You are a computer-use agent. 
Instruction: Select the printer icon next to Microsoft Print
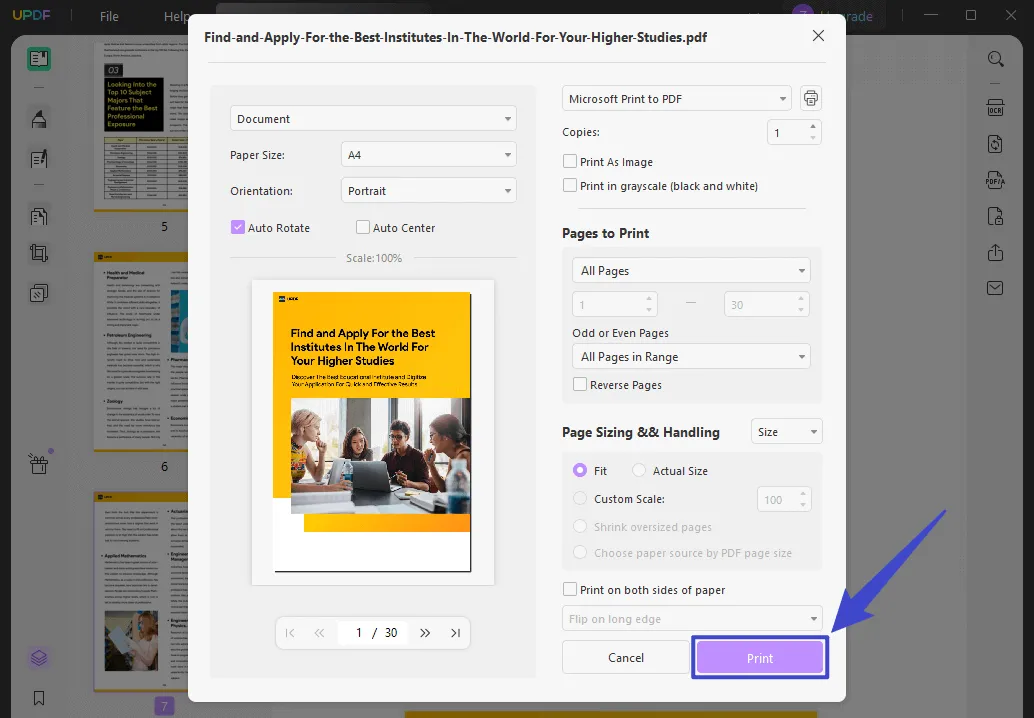tap(810, 98)
